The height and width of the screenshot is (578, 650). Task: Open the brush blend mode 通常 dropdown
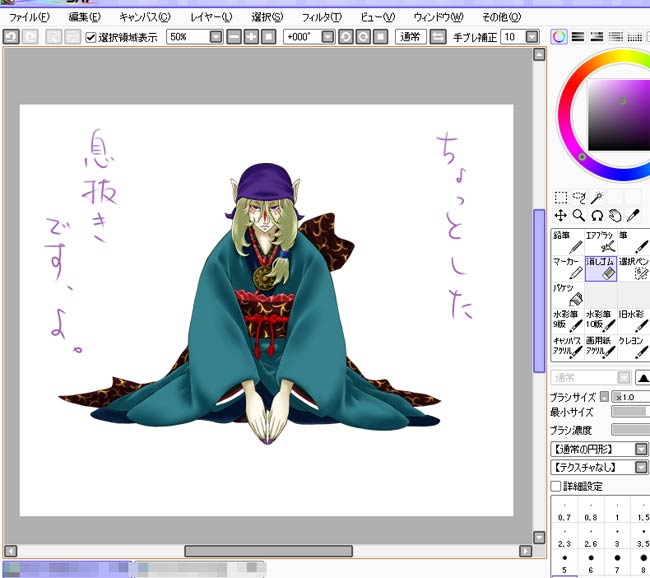(624, 378)
